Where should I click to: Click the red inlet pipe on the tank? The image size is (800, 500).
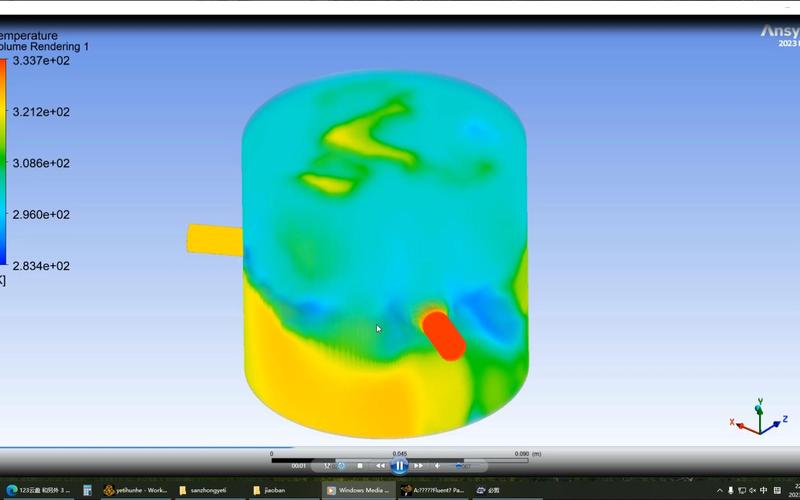(444, 336)
